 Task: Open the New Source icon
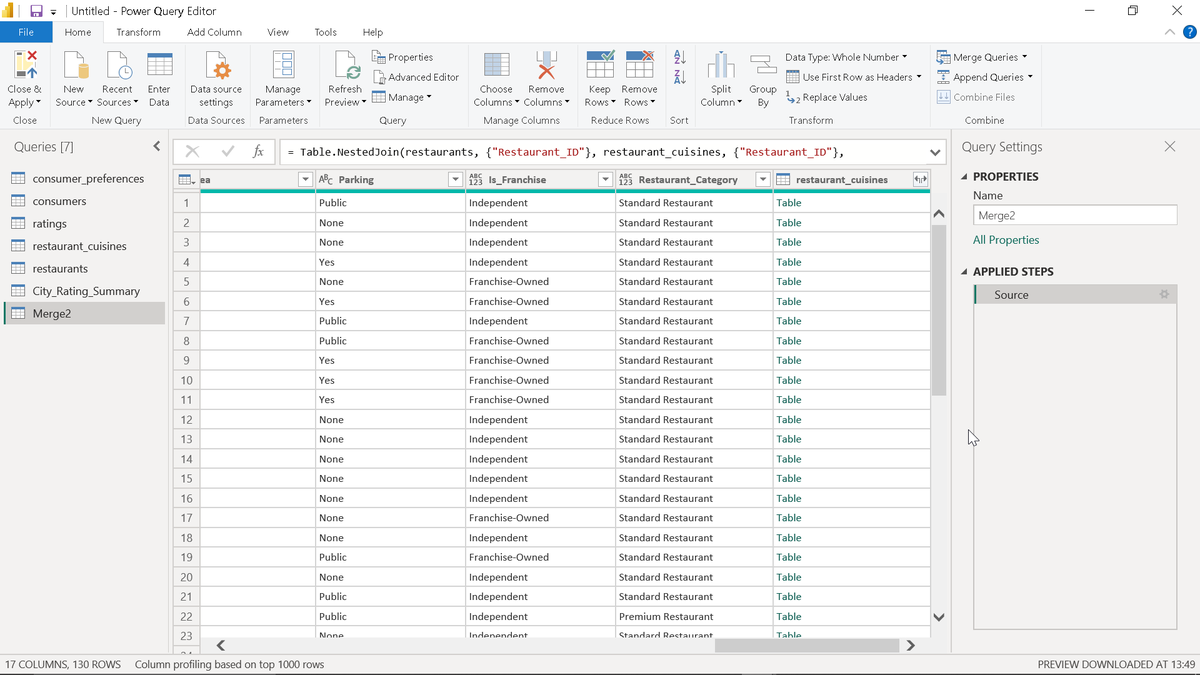pos(75,64)
